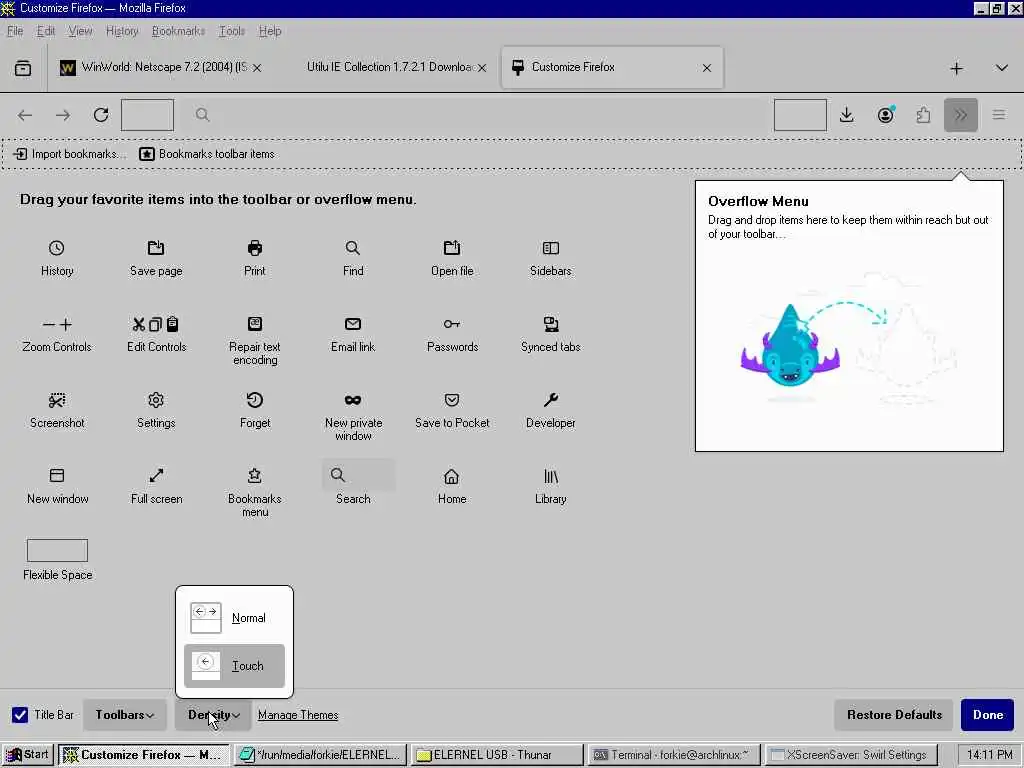Pick the Print icon
The height and width of the screenshot is (768, 1024).
tap(255, 248)
